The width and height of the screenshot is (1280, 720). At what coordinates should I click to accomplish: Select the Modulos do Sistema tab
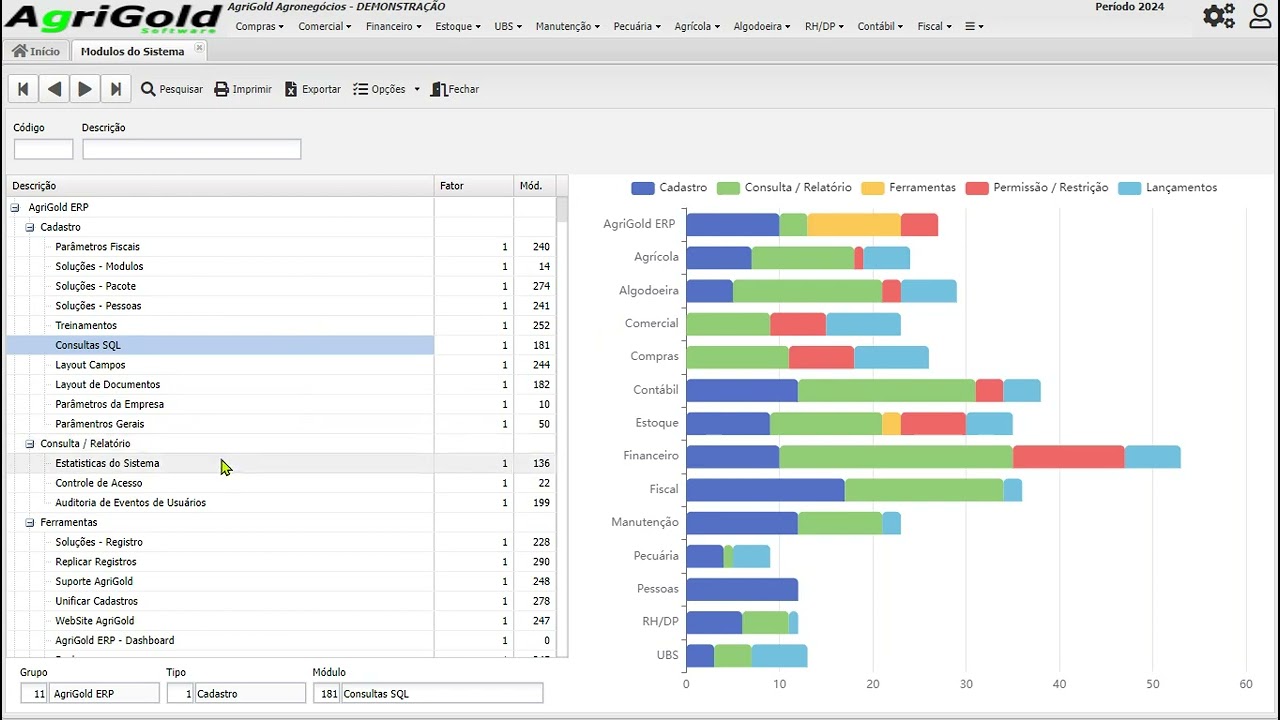[132, 51]
